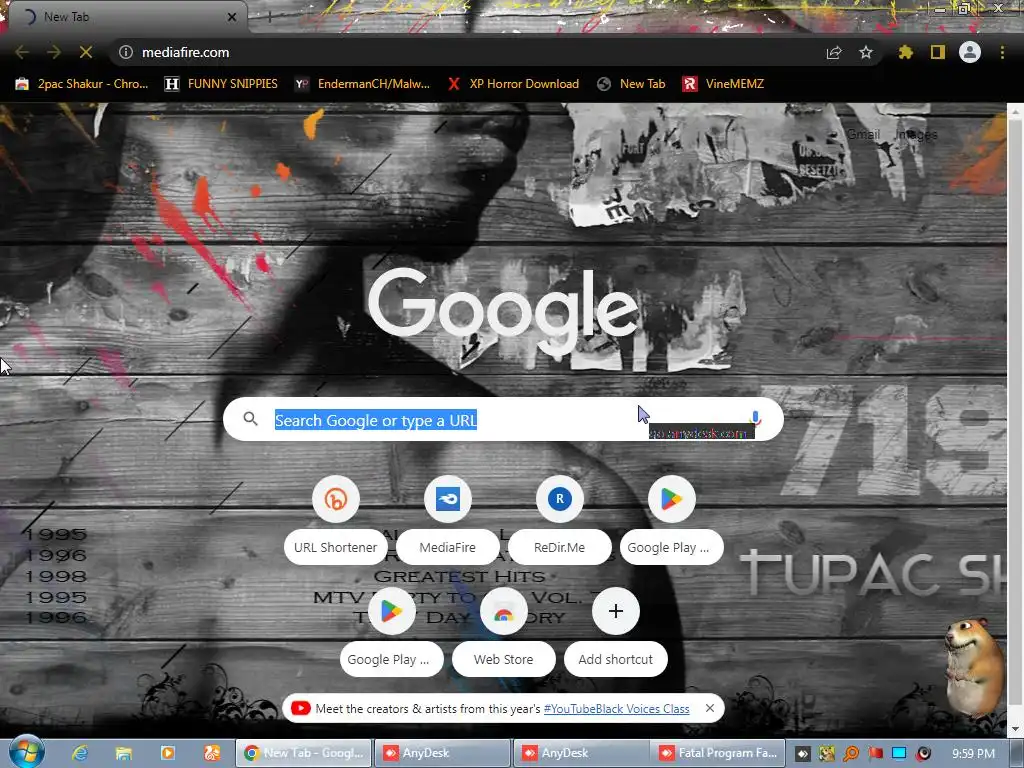Switch to the first AnyDesk taskbar button
The image size is (1024, 768).
pos(443,753)
